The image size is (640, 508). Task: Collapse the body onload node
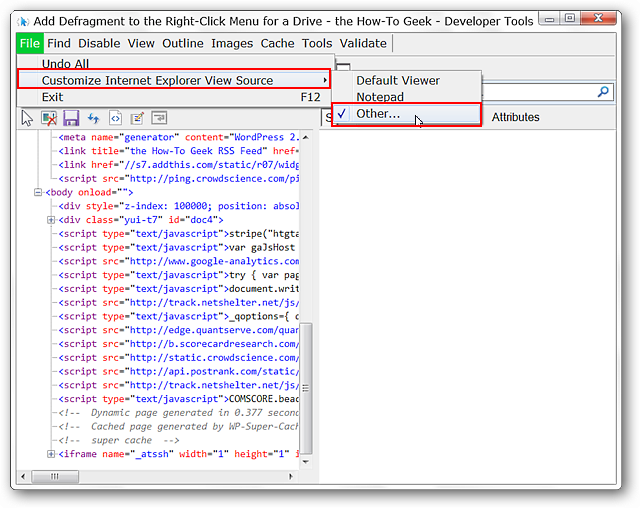tap(38, 192)
